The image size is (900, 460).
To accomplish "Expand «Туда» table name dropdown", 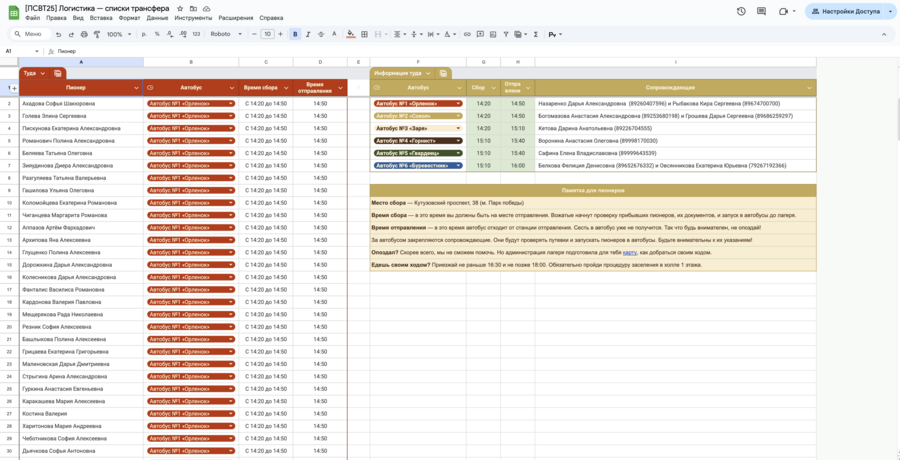I will coord(42,73).
